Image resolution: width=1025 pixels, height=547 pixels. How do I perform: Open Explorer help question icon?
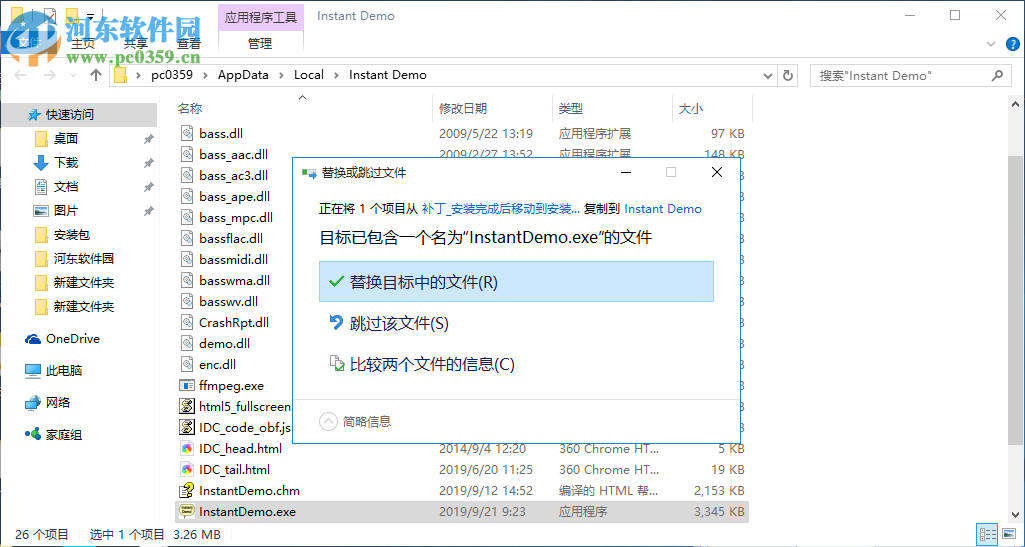point(1011,44)
